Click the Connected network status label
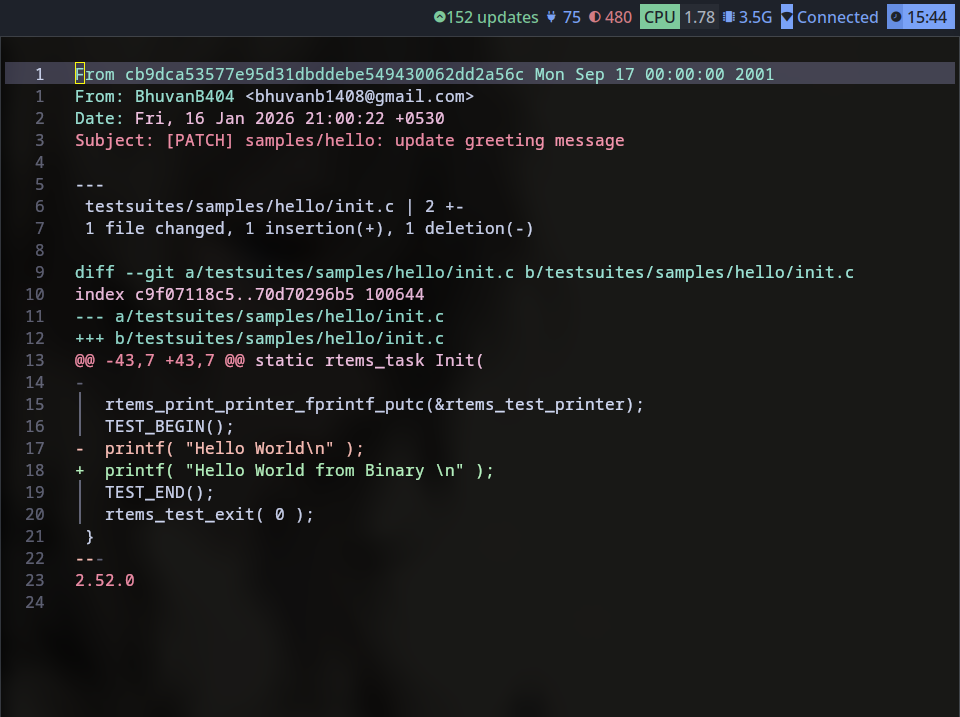The height and width of the screenshot is (717, 960). point(837,17)
